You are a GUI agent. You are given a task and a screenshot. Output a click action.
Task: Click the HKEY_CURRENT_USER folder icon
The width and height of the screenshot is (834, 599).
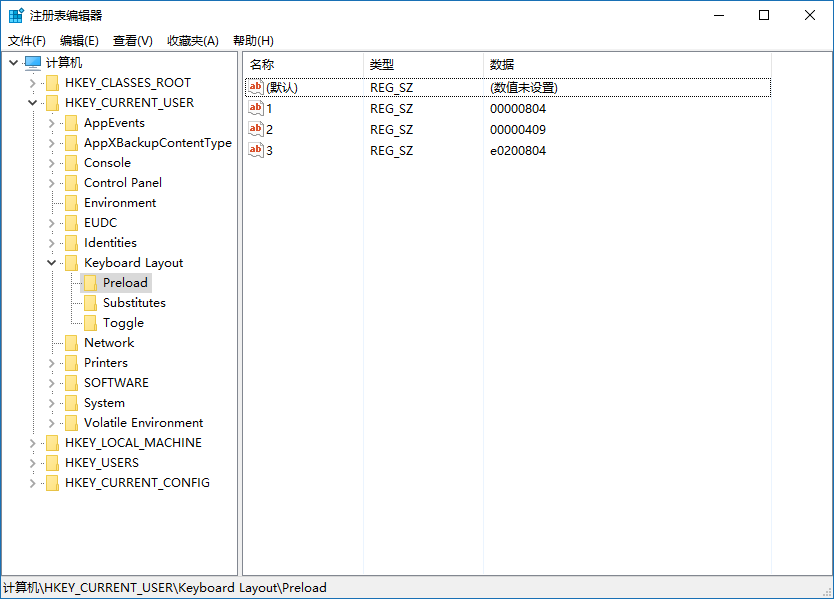point(53,103)
